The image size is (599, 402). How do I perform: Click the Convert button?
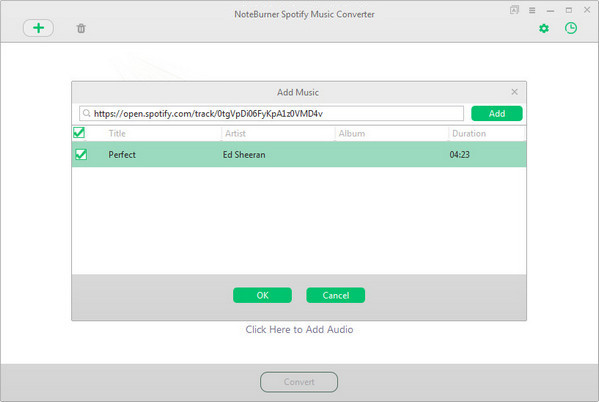(299, 382)
